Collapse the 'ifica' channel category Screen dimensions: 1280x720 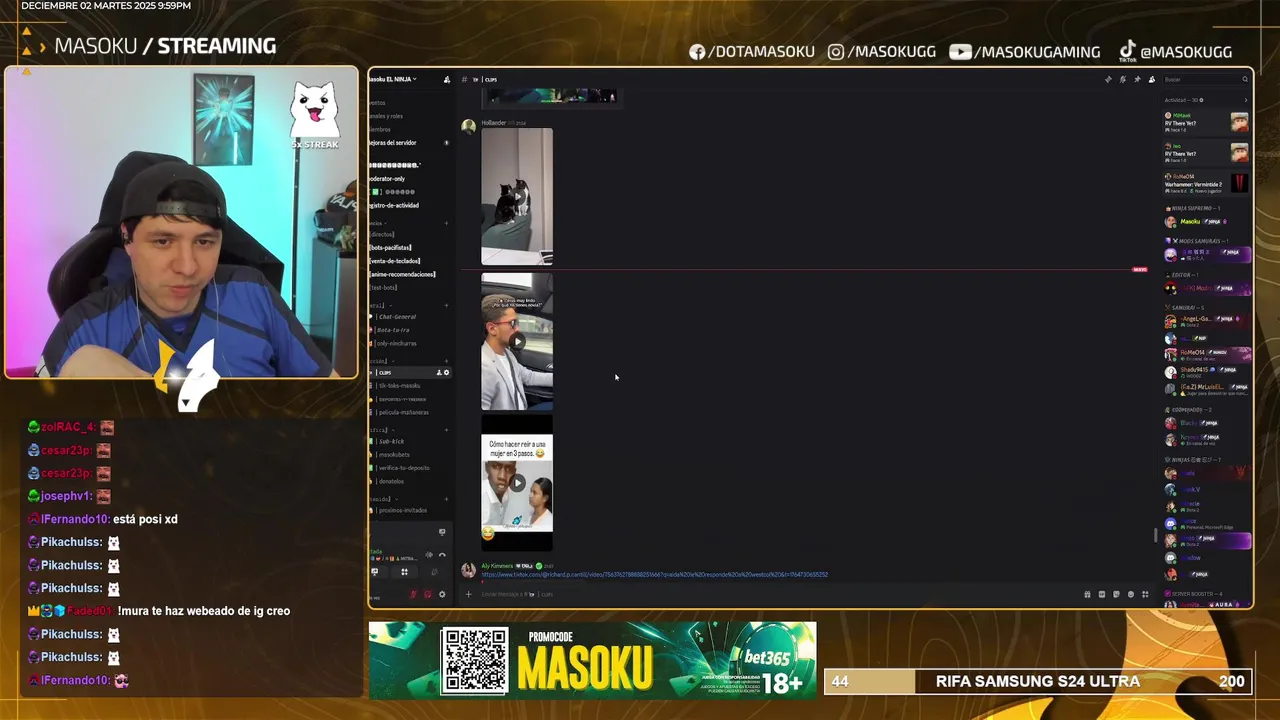381,430
